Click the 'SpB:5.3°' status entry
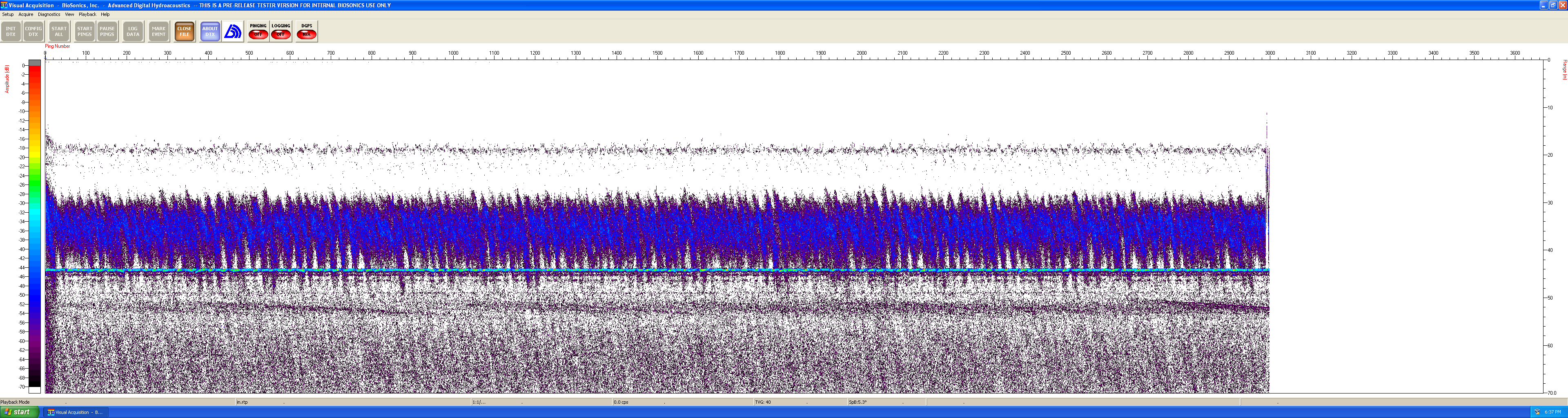The width and height of the screenshot is (1568, 418). pyautogui.click(x=857, y=402)
